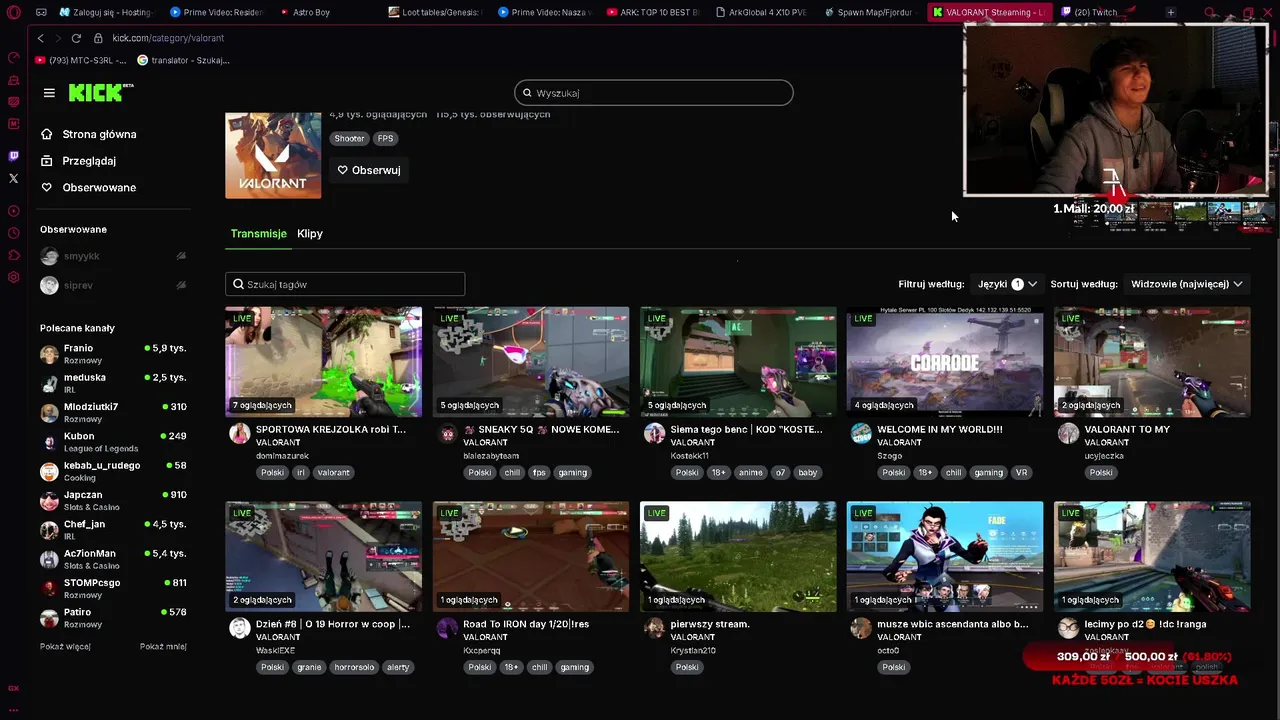Open STOMPcsgo recommended channel

113,588
